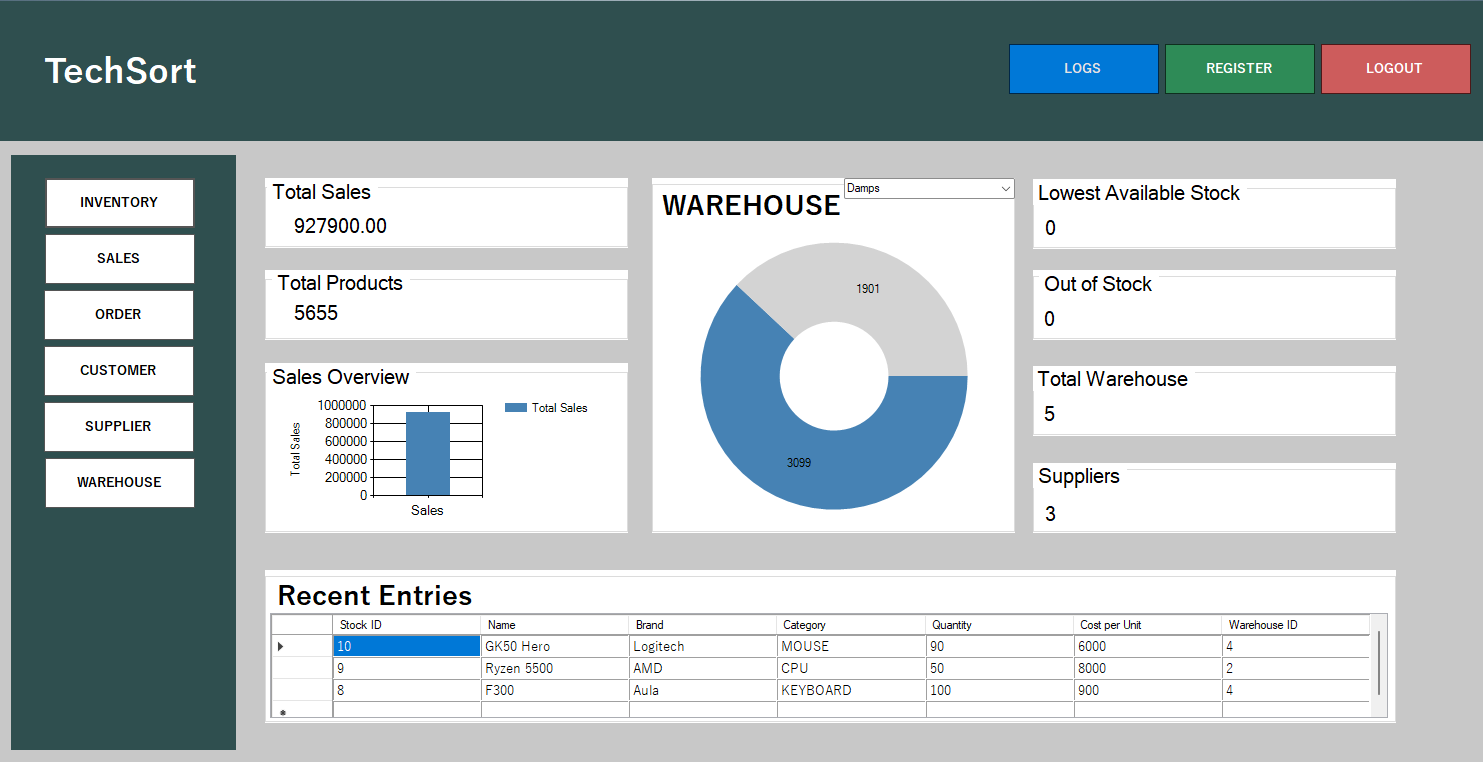The width and height of the screenshot is (1483, 762).
Task: Select the Stock ID 8 cell
Action: click(406, 691)
